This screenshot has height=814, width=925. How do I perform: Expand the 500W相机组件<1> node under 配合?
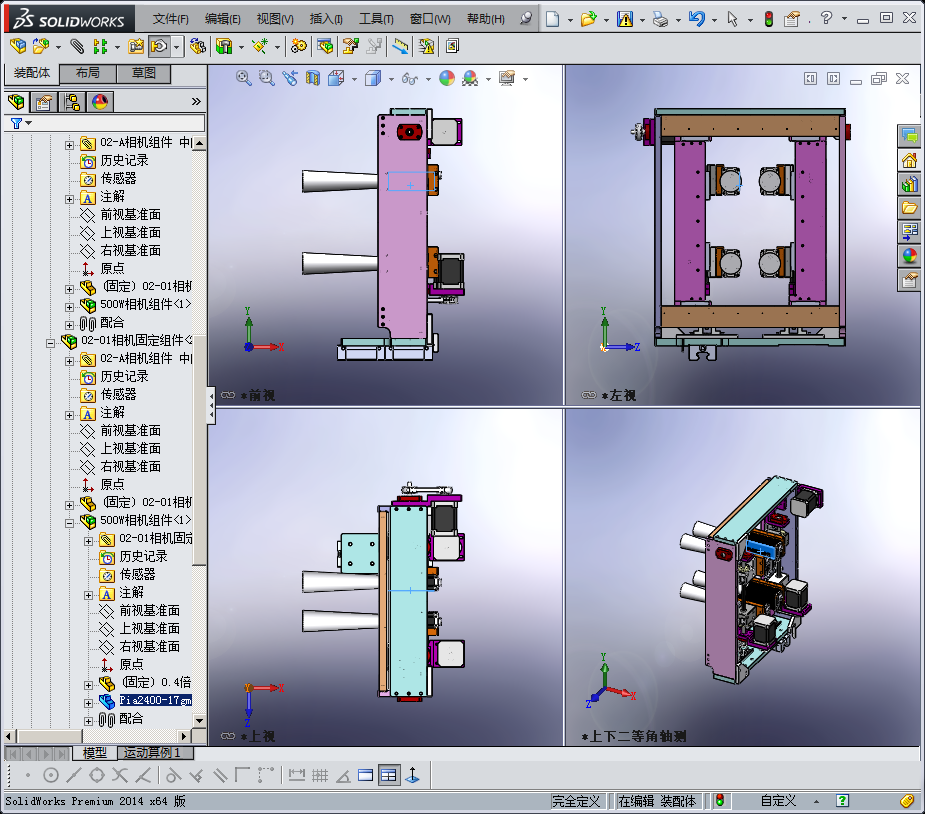click(x=70, y=307)
